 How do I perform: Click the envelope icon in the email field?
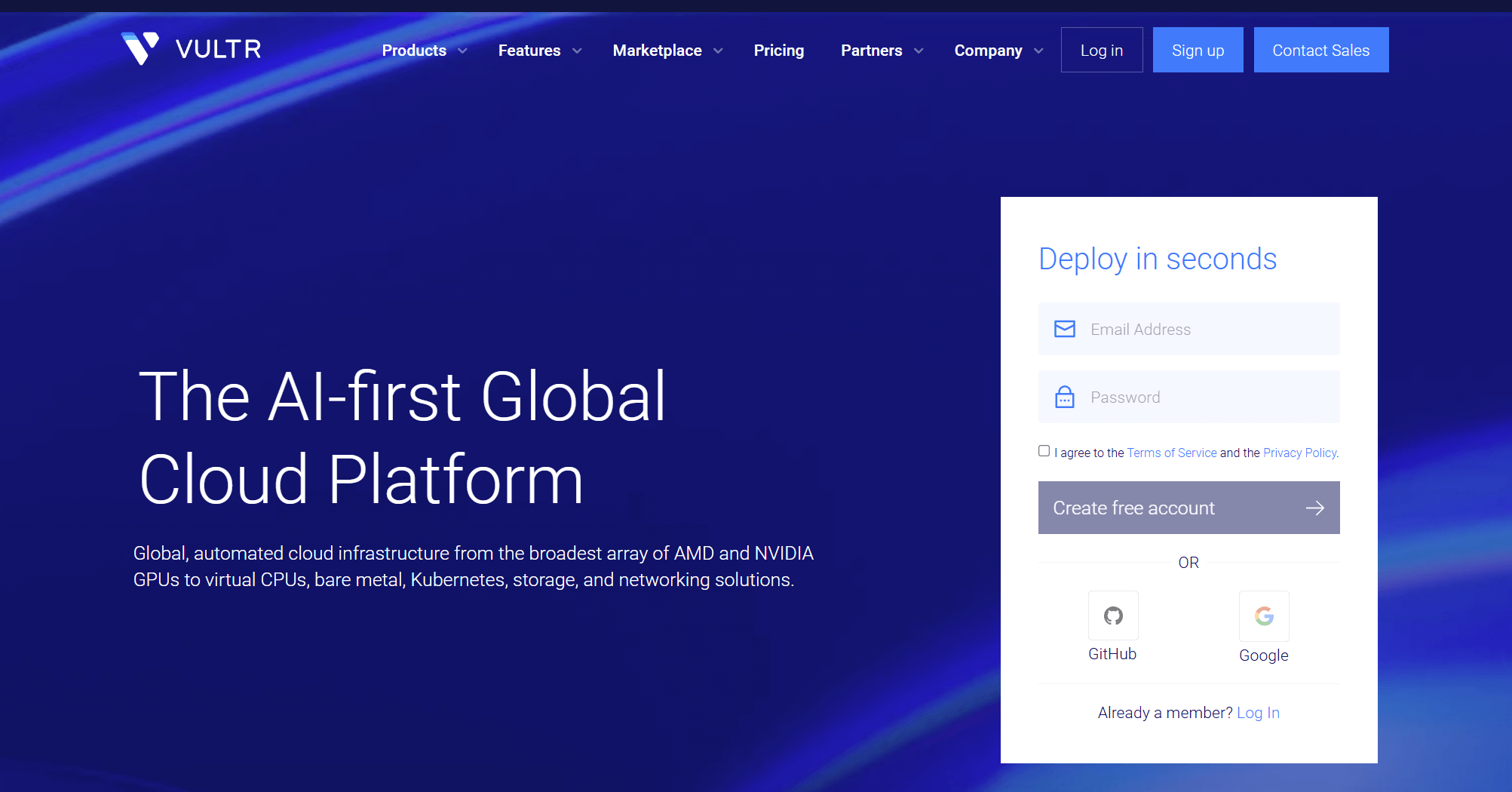click(1064, 329)
